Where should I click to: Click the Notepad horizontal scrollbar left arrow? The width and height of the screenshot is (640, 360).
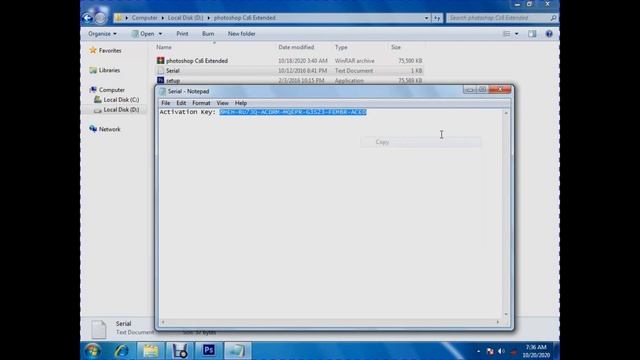[x=163, y=322]
